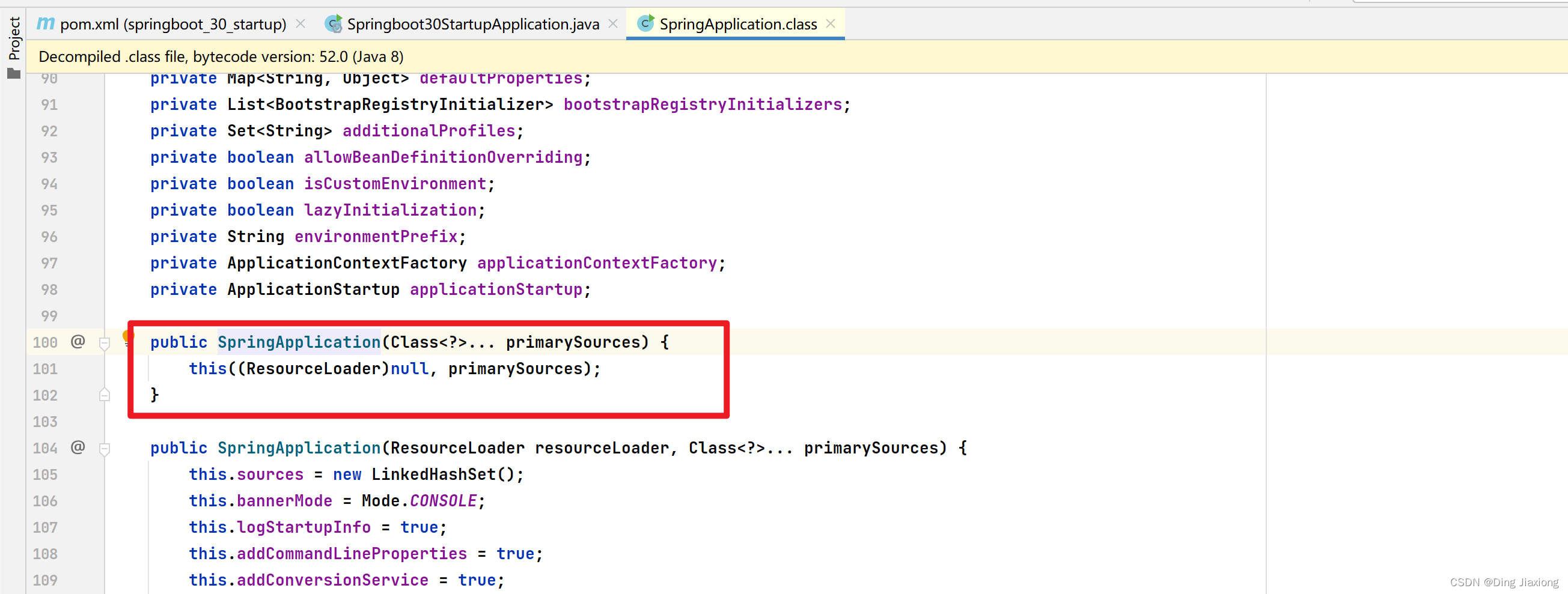Click Set<String> type on line 92
The image size is (1568, 594).
(280, 131)
